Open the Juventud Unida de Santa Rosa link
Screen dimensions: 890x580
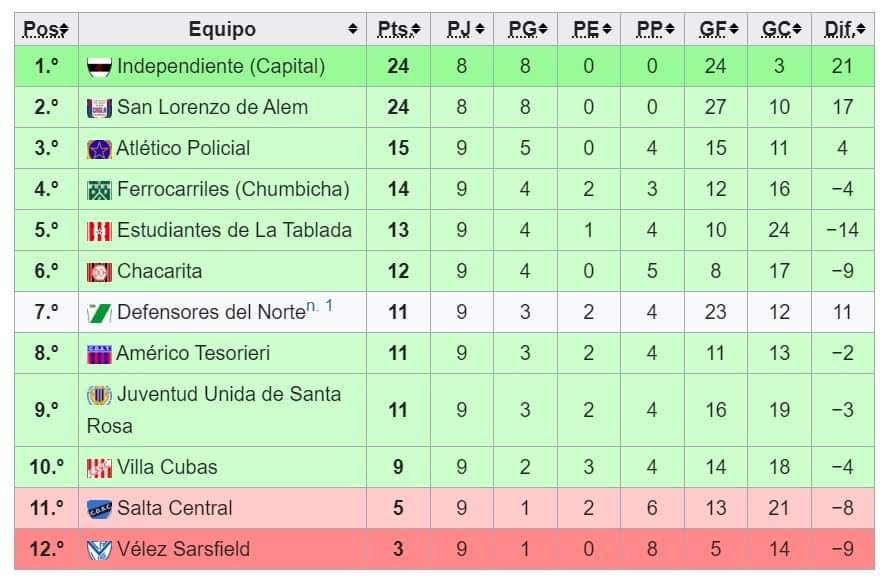pyautogui.click(x=214, y=410)
